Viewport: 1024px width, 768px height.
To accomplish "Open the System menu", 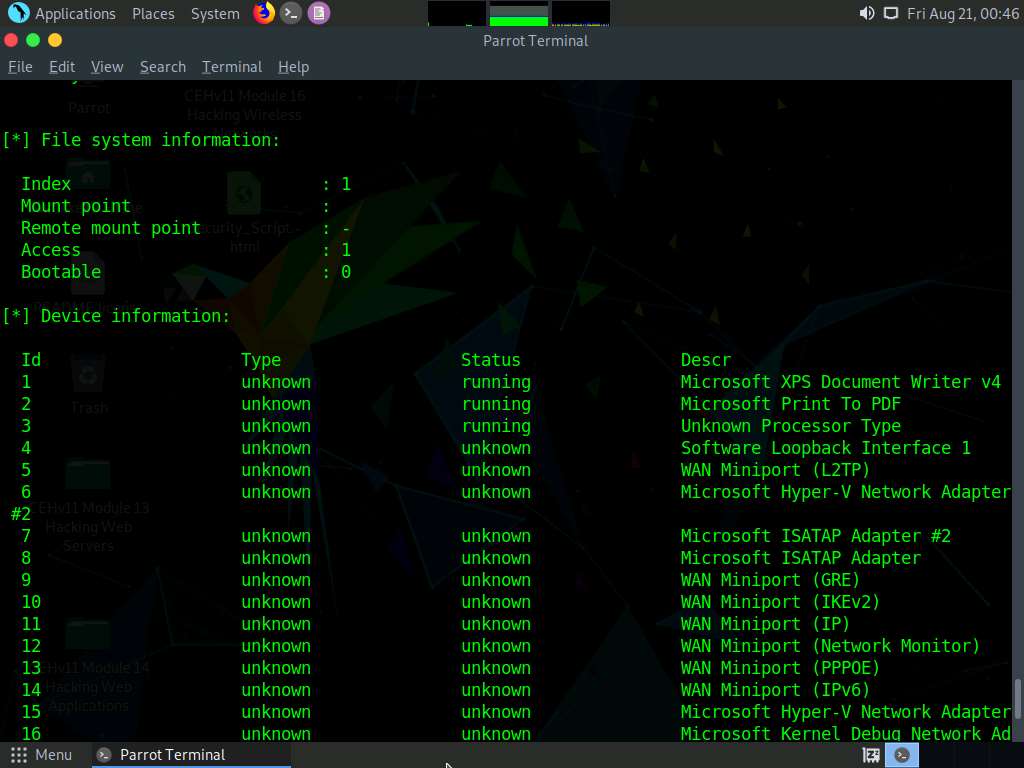I will (215, 14).
